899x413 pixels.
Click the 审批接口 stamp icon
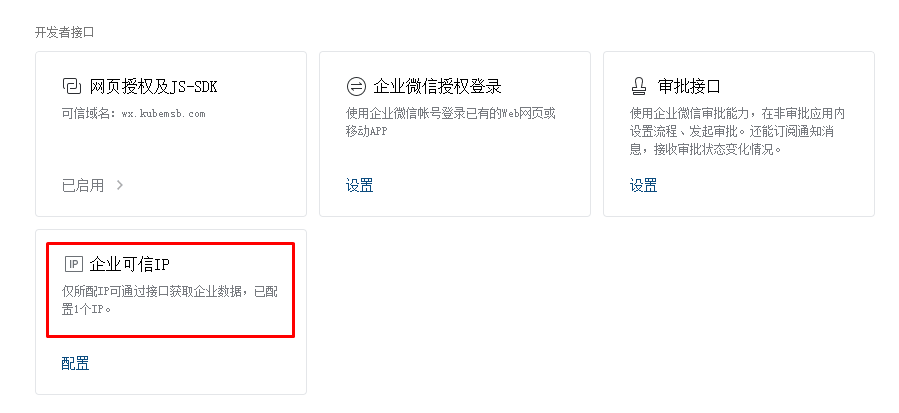click(639, 87)
